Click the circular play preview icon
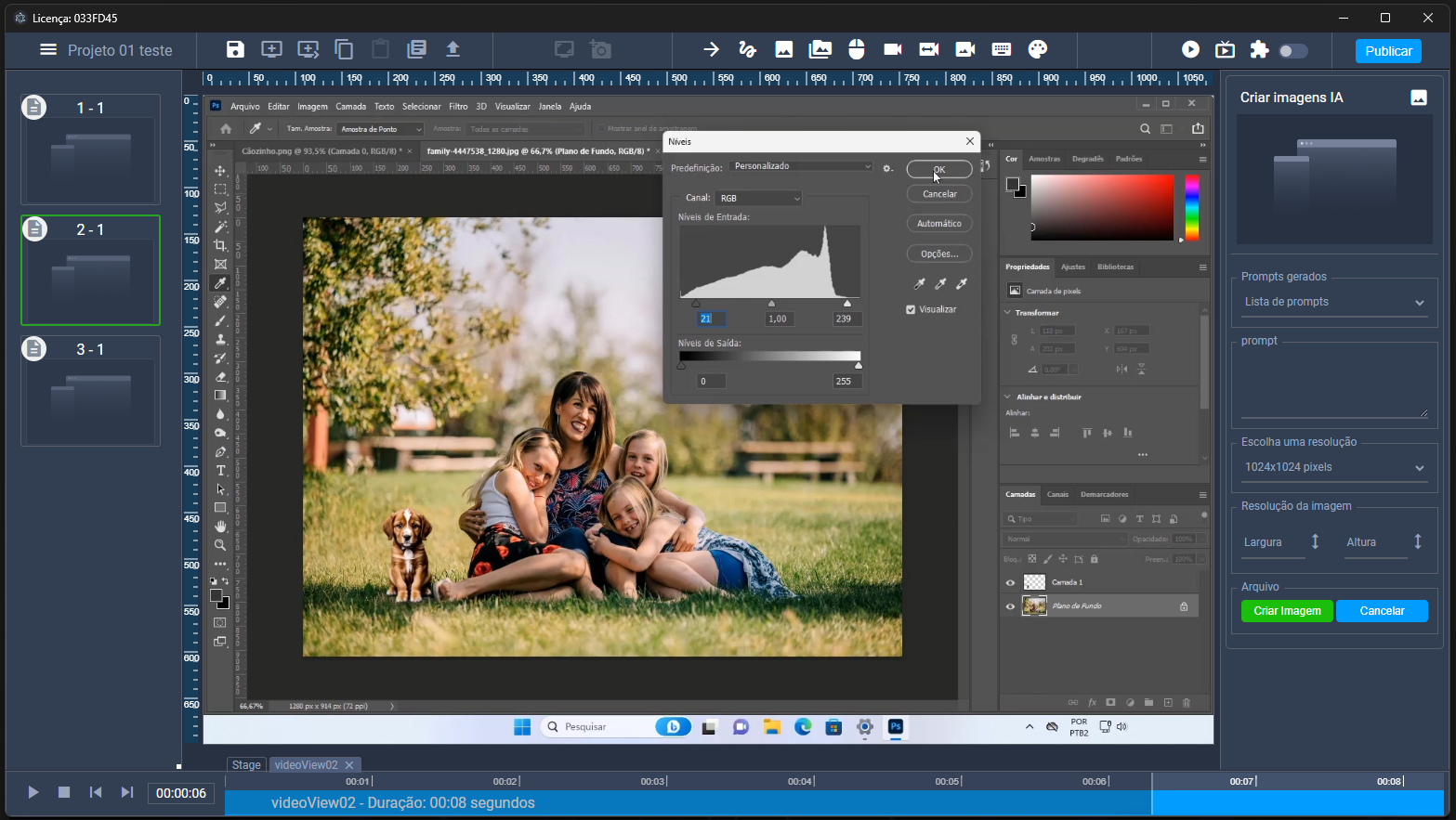 click(x=1190, y=50)
